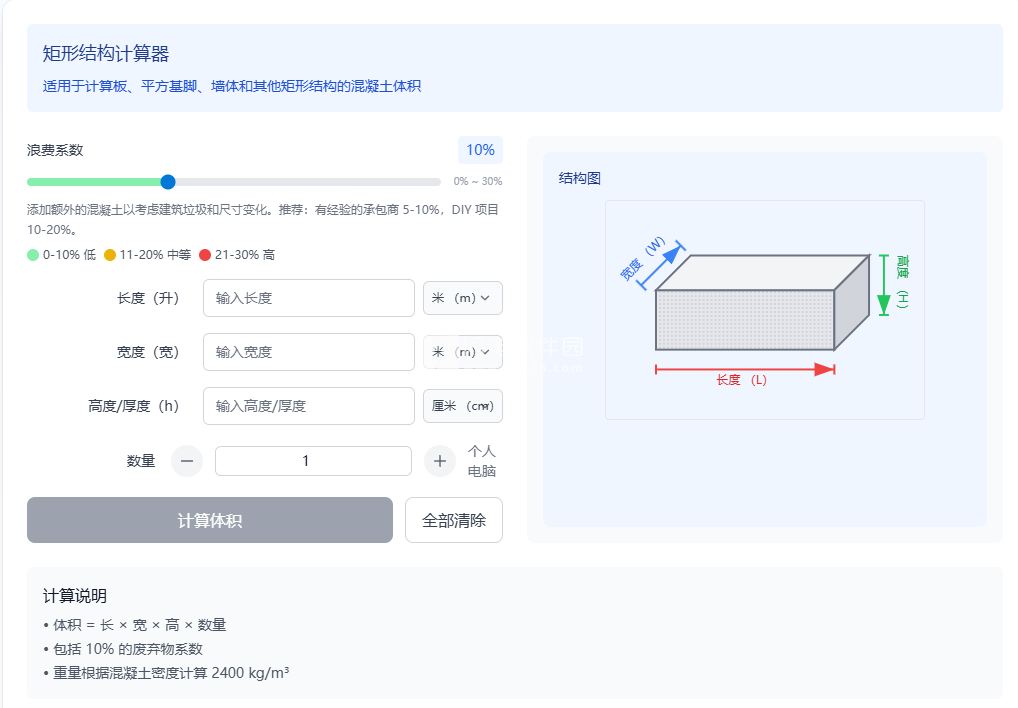Open the width unit dropdown
This screenshot has width=1018, height=708.
[463, 352]
